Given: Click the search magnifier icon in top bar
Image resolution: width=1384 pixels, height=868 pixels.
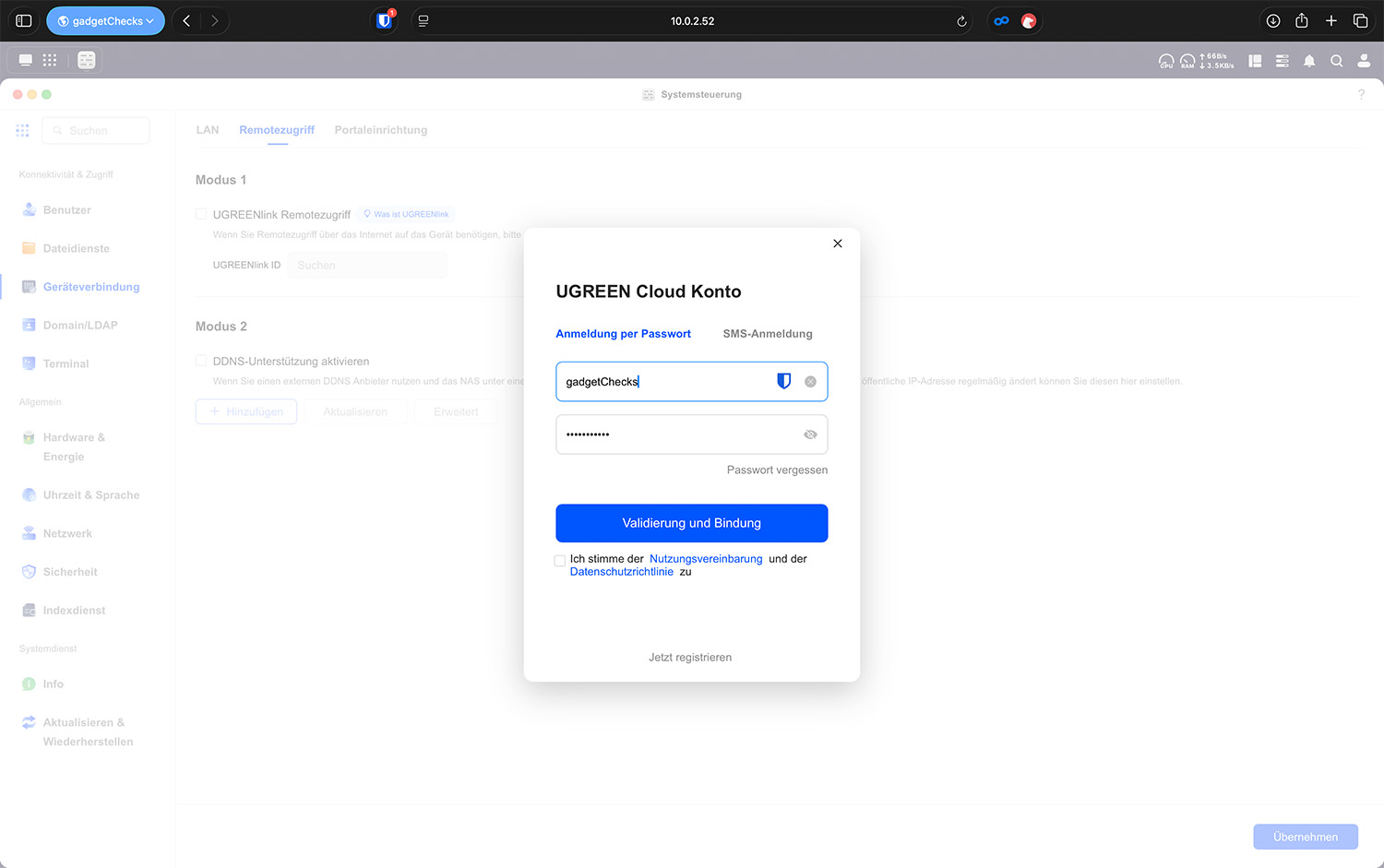Looking at the screenshot, I should tap(1336, 61).
